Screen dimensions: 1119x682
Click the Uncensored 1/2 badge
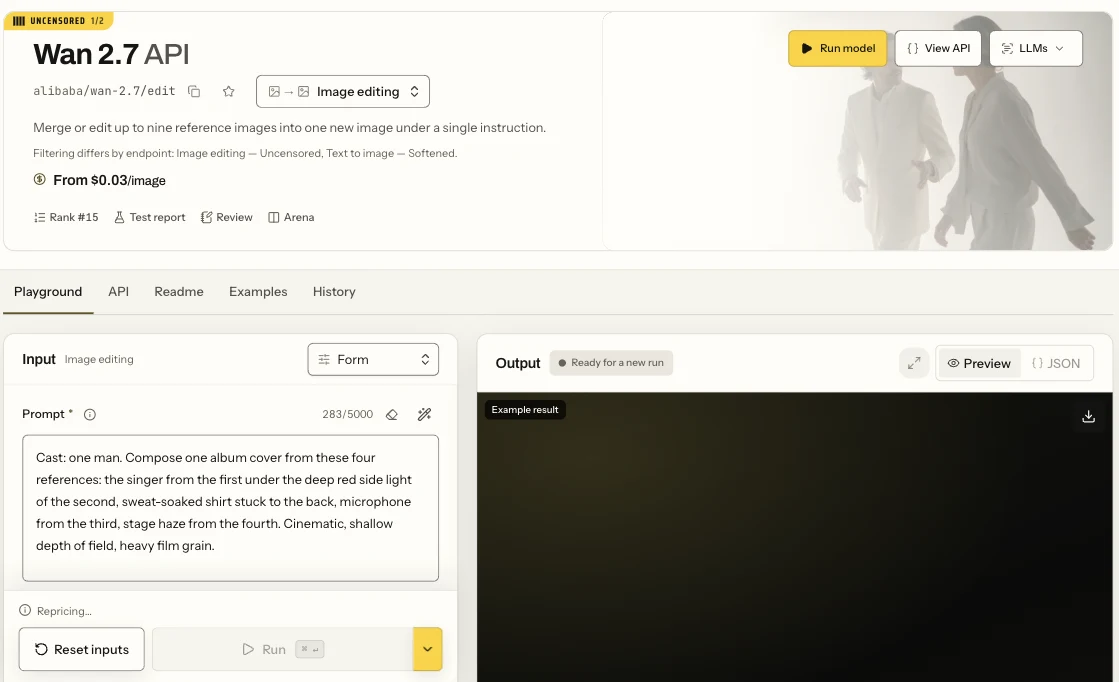click(x=59, y=21)
